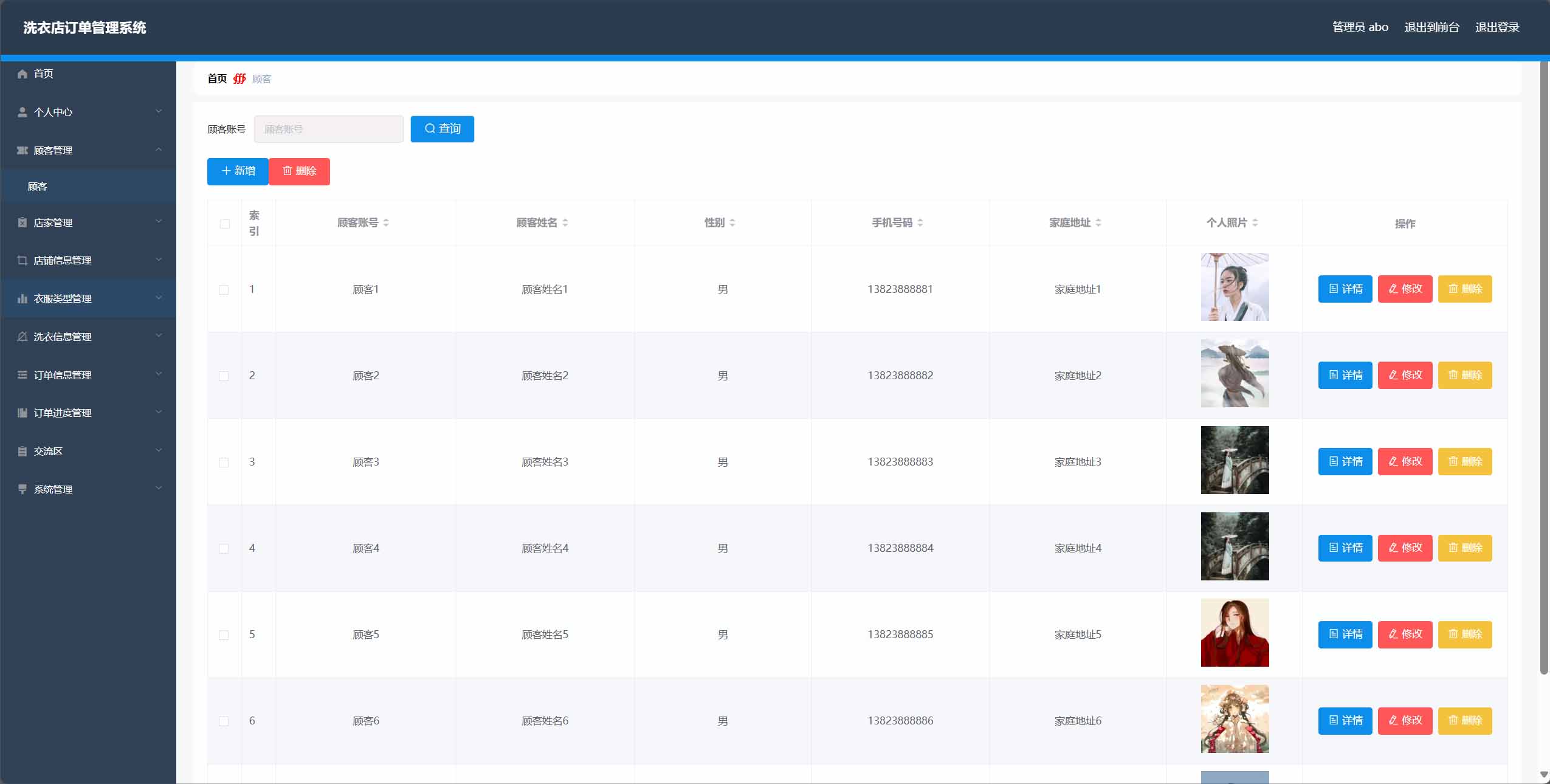1550x784 pixels.
Task: Expand 交流区 menu chevron
Action: point(159,450)
